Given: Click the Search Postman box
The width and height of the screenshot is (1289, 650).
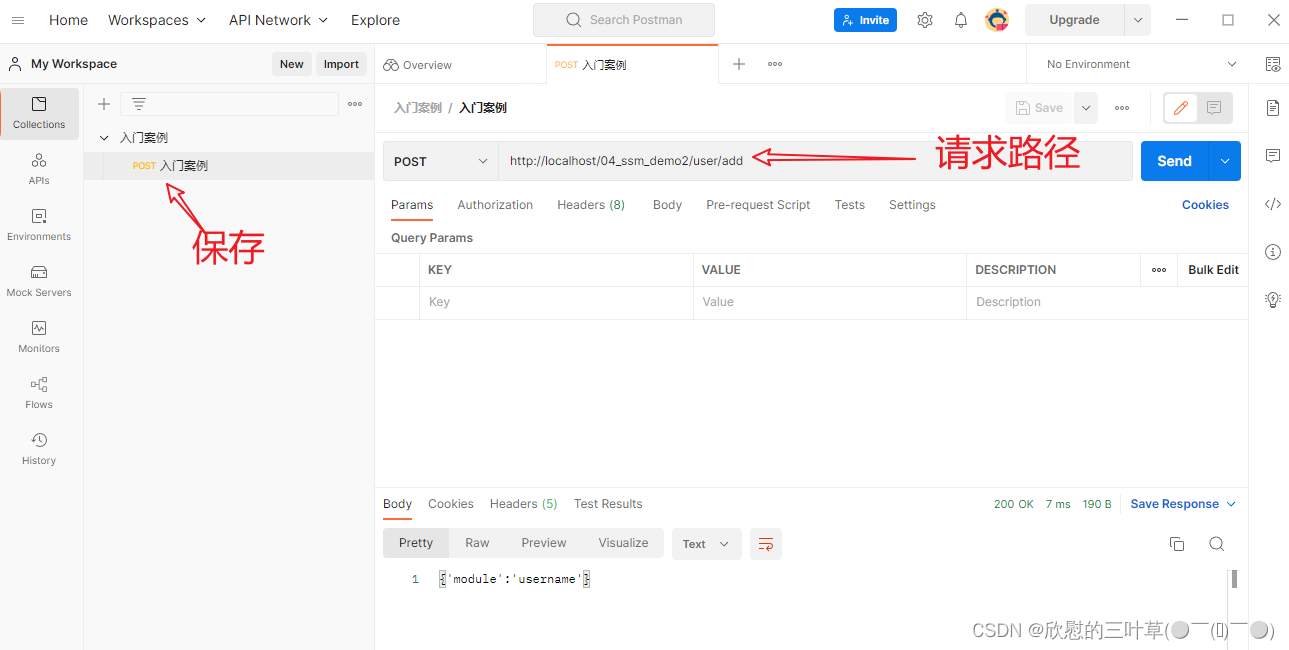Looking at the screenshot, I should pos(624,20).
